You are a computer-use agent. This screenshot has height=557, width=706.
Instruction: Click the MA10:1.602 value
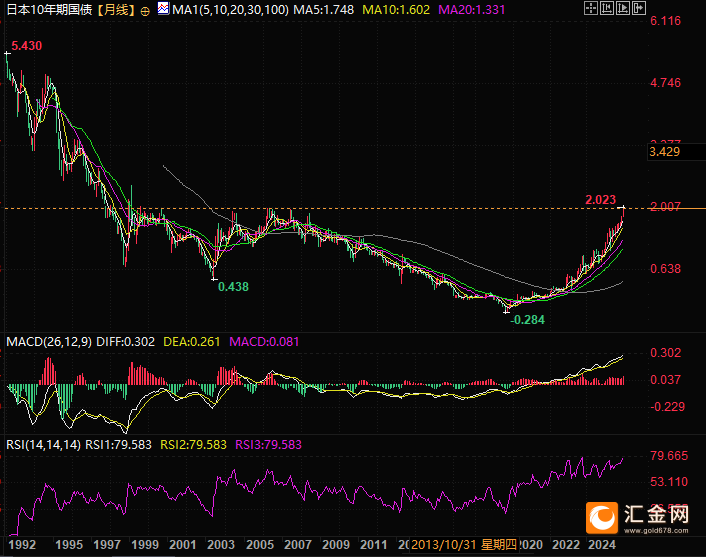point(396,9)
